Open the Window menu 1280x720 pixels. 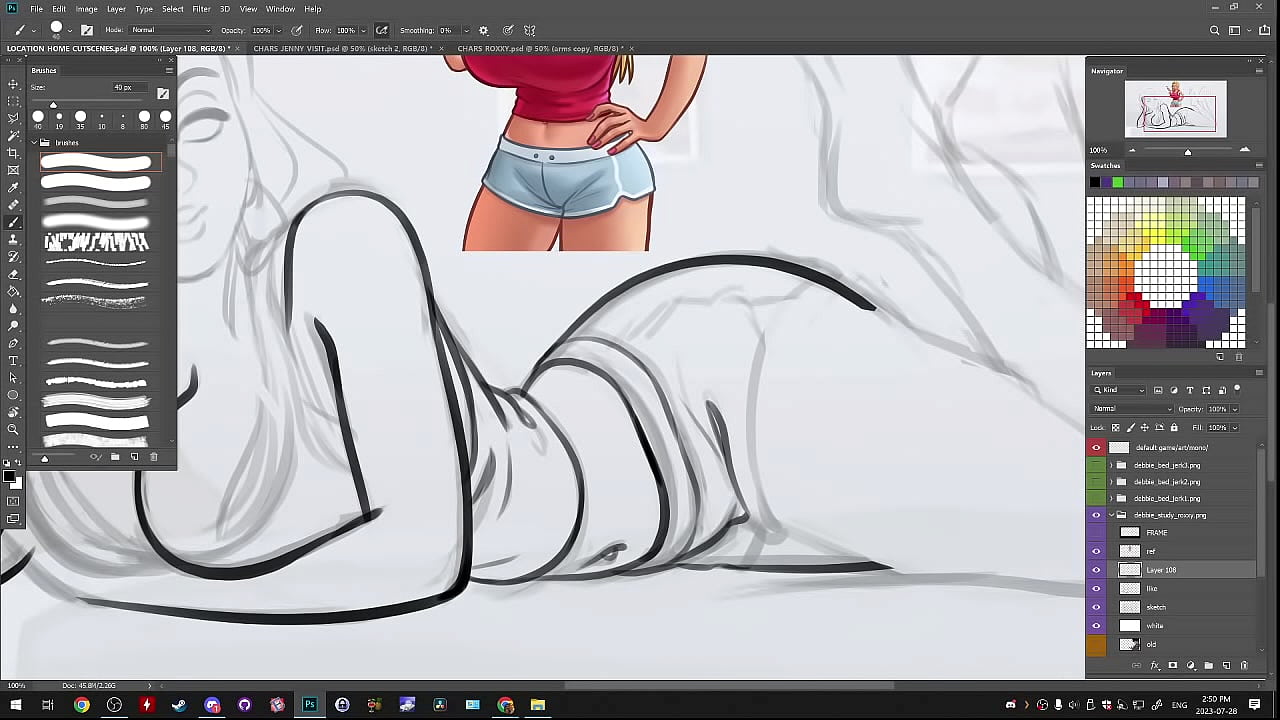[x=280, y=9]
